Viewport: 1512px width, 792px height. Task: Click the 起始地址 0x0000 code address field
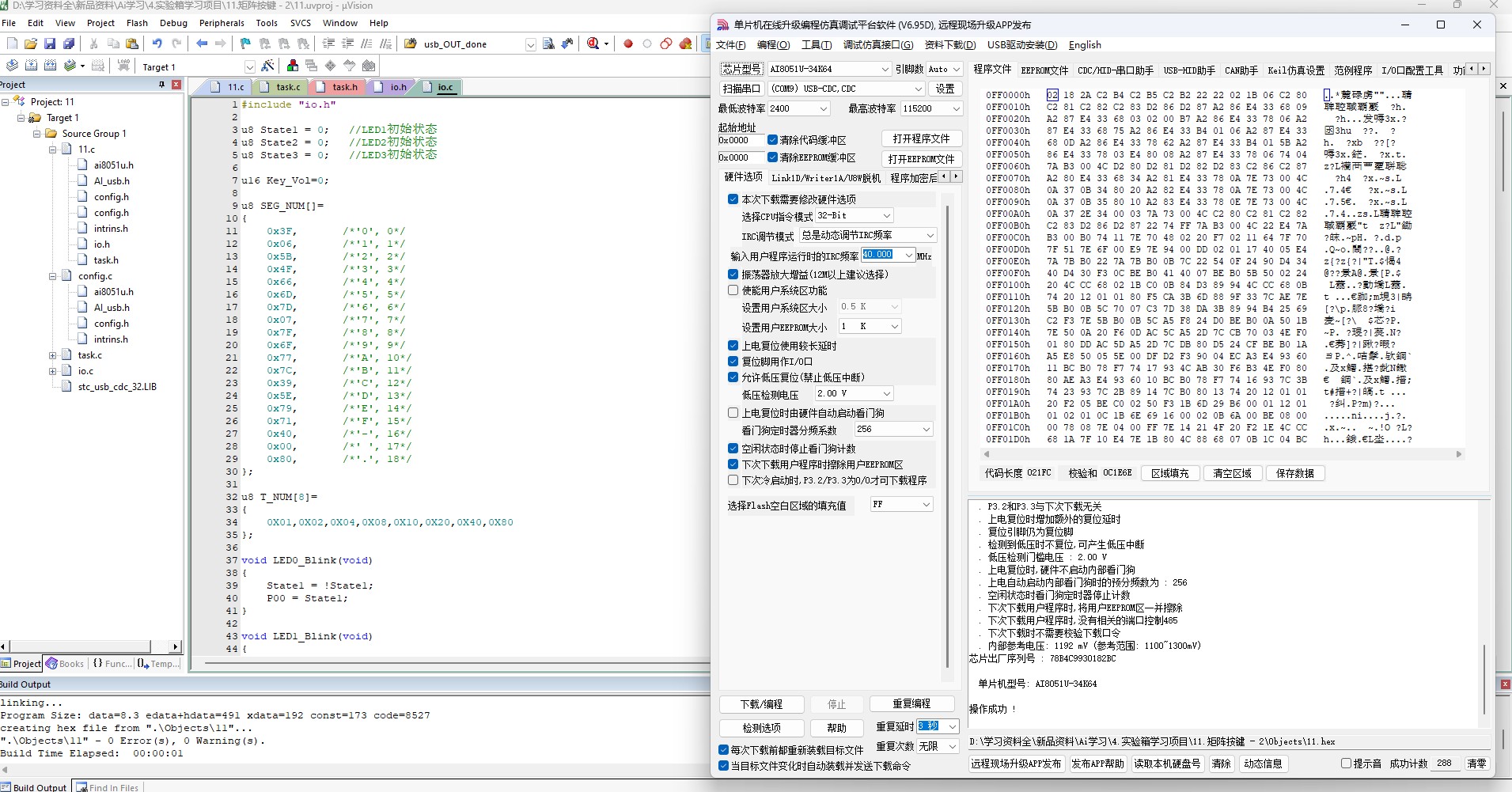click(741, 140)
